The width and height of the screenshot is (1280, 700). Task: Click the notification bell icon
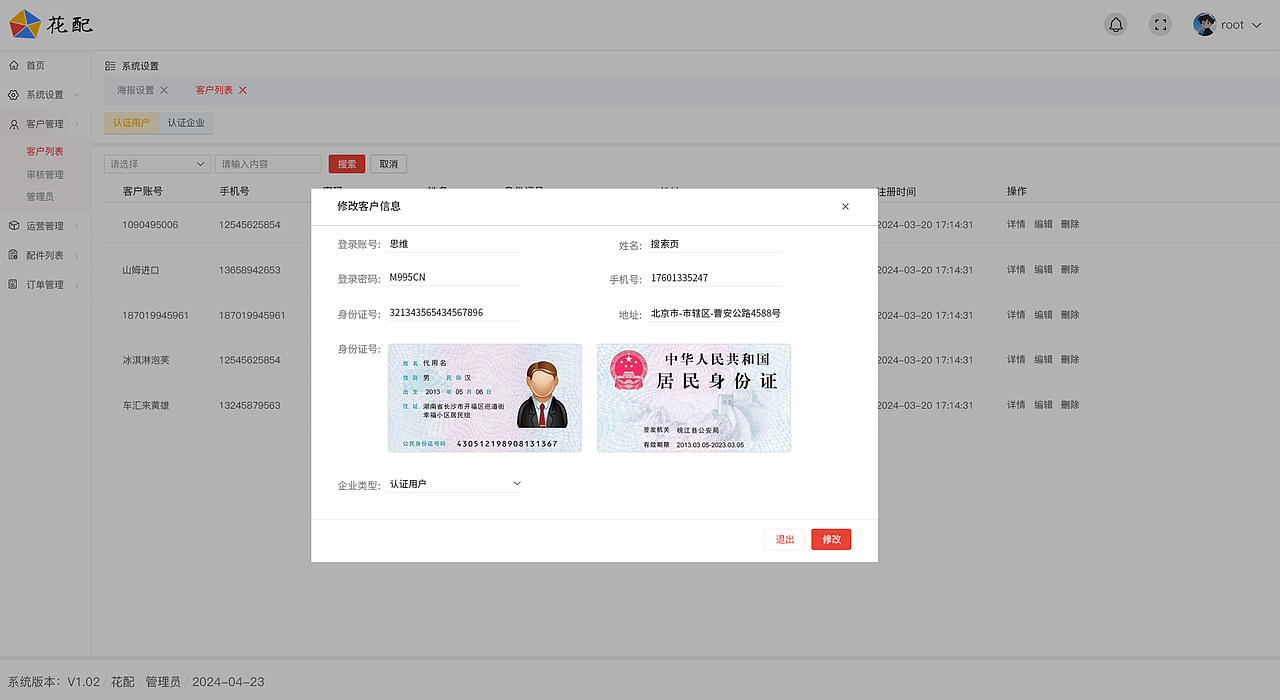[x=1115, y=25]
